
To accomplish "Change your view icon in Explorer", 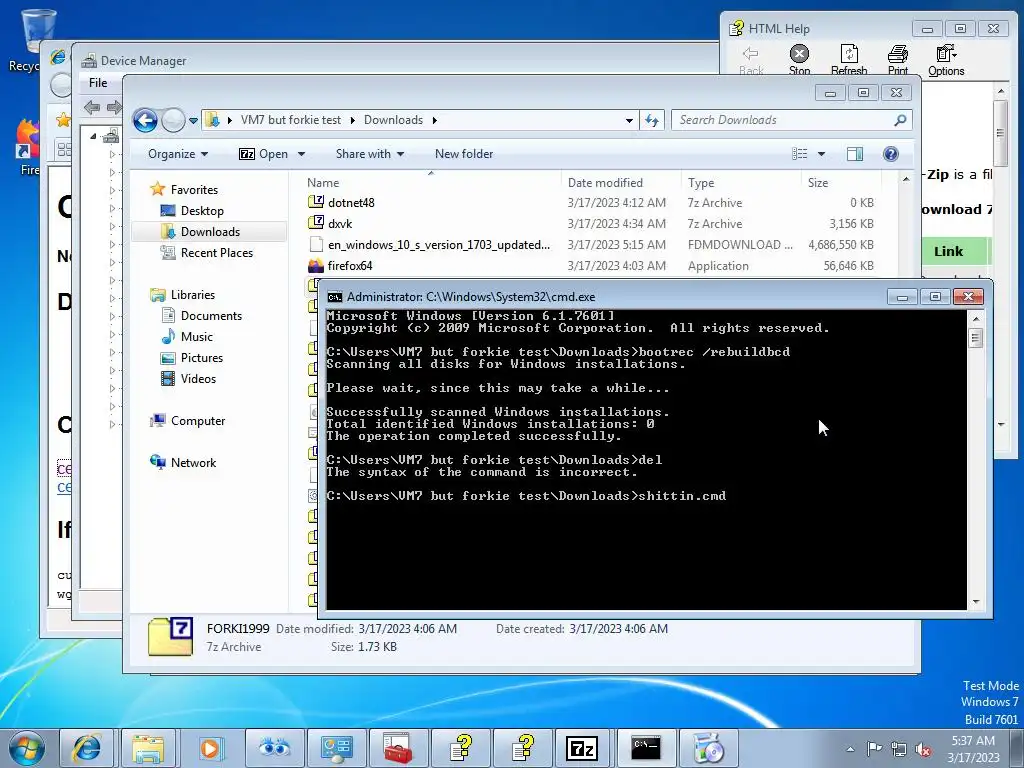I will [799, 154].
